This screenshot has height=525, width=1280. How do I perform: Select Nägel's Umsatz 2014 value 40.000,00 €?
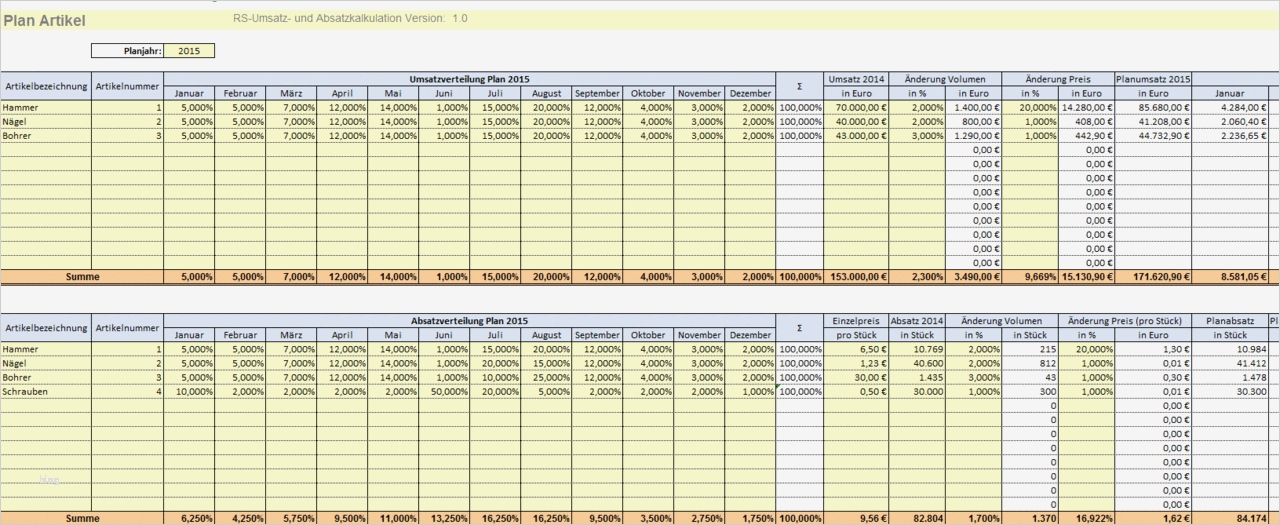[x=857, y=121]
